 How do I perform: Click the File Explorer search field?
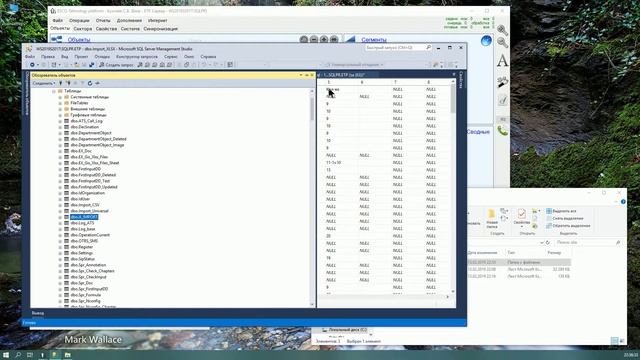[x=589, y=242]
